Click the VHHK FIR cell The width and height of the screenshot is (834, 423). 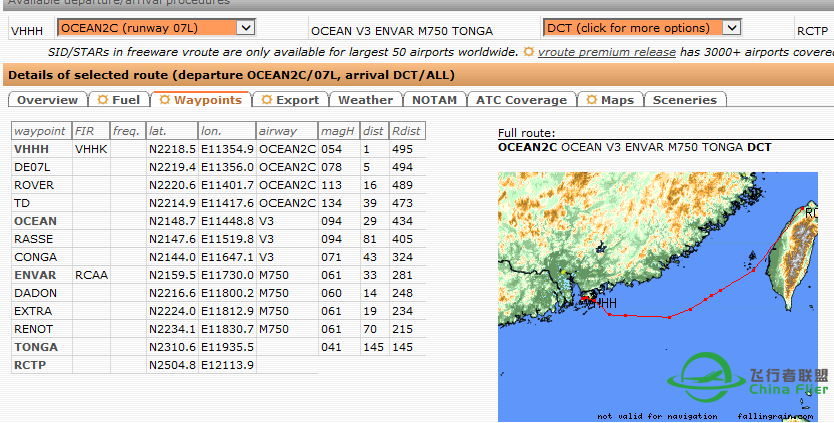(x=91, y=149)
